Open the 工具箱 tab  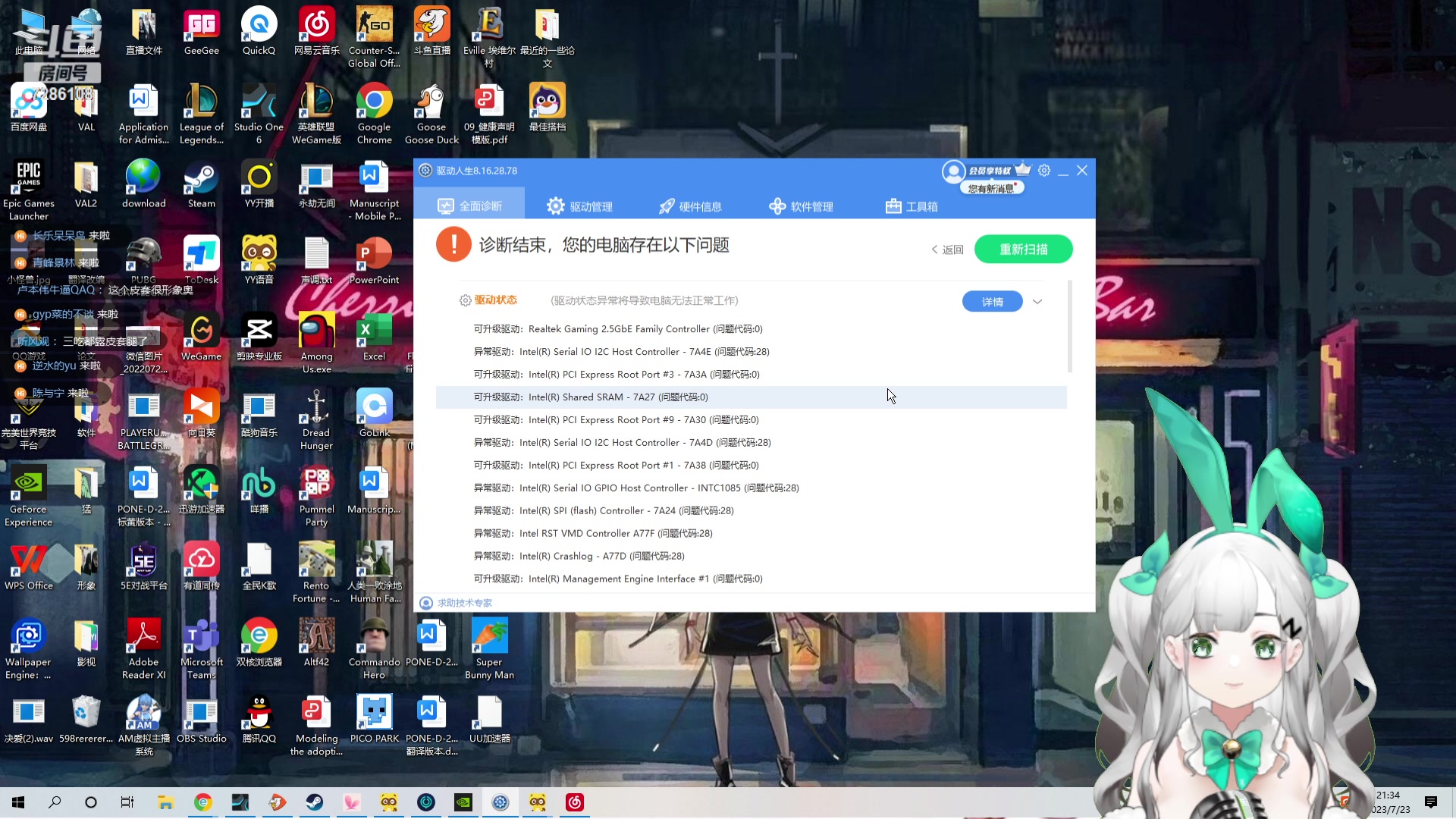coord(912,206)
